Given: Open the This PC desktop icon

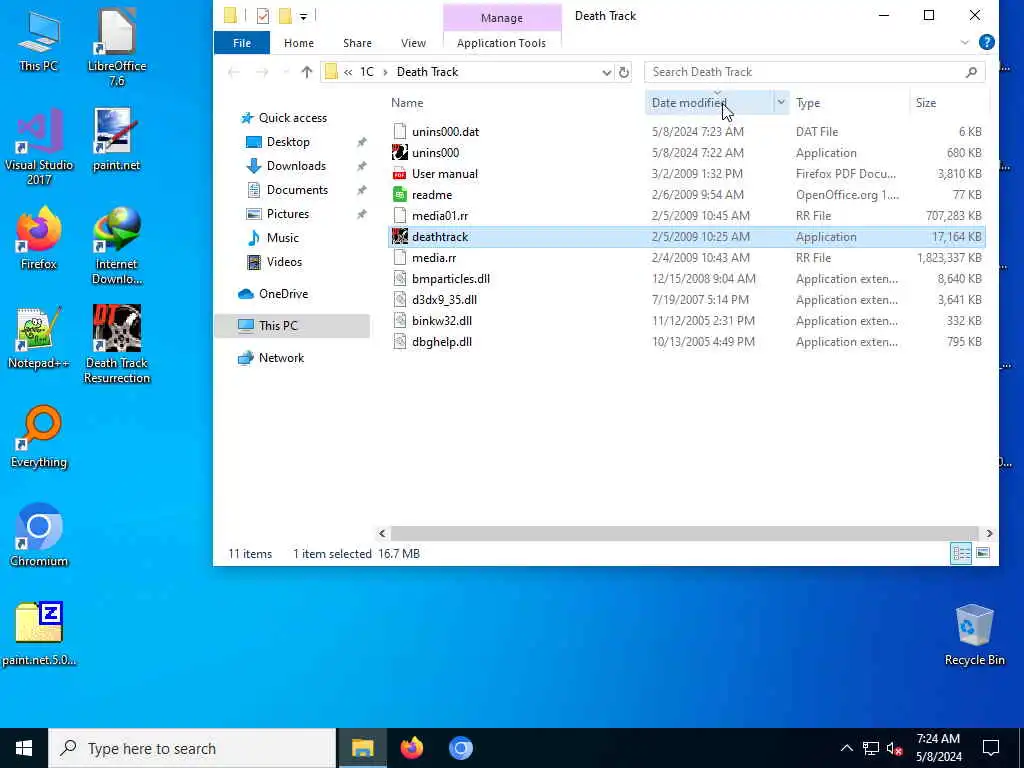Looking at the screenshot, I should point(39,40).
